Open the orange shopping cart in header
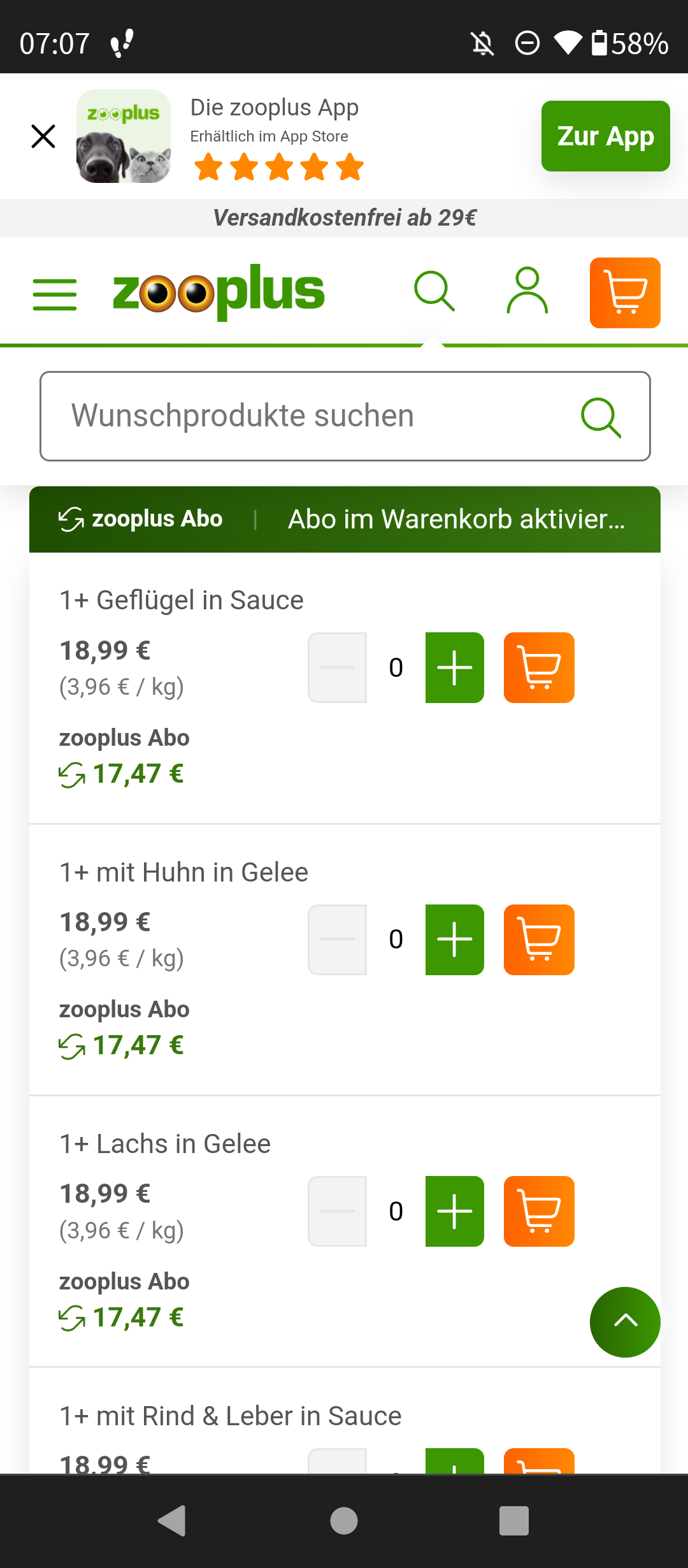The height and width of the screenshot is (1568, 688). point(625,293)
